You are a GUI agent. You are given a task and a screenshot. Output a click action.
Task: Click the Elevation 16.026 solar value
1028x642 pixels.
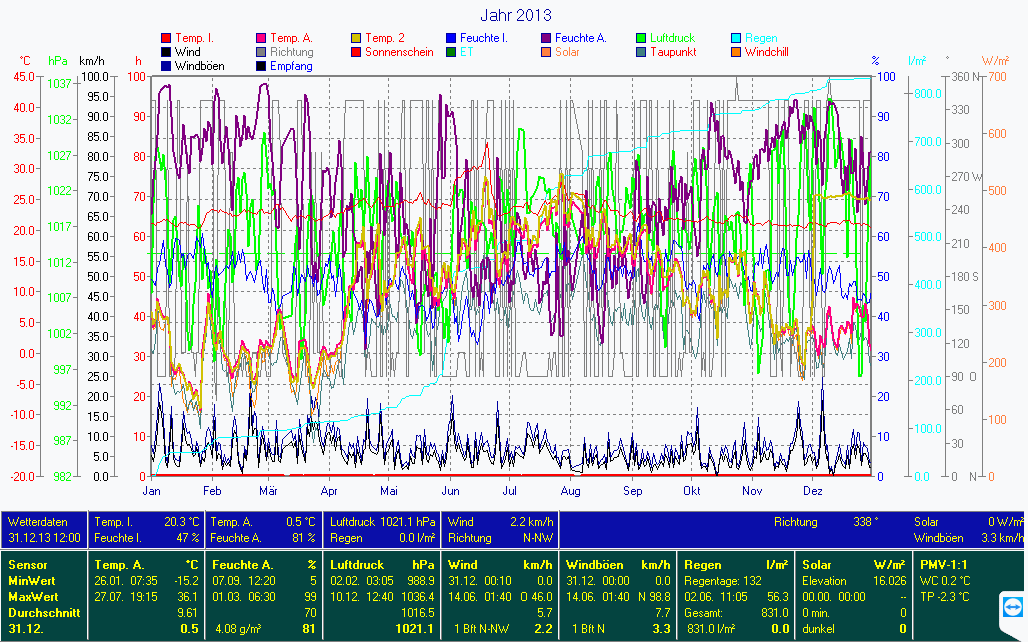click(854, 580)
